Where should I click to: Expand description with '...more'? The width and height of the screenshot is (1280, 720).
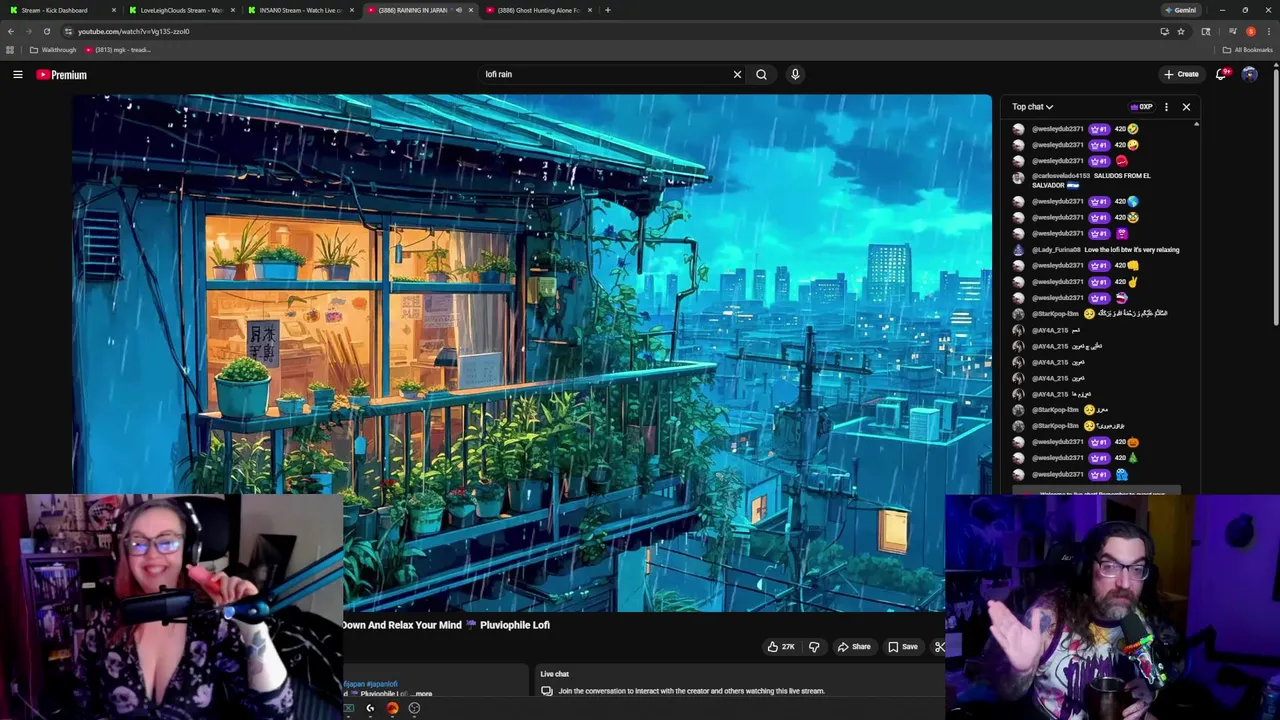point(422,694)
